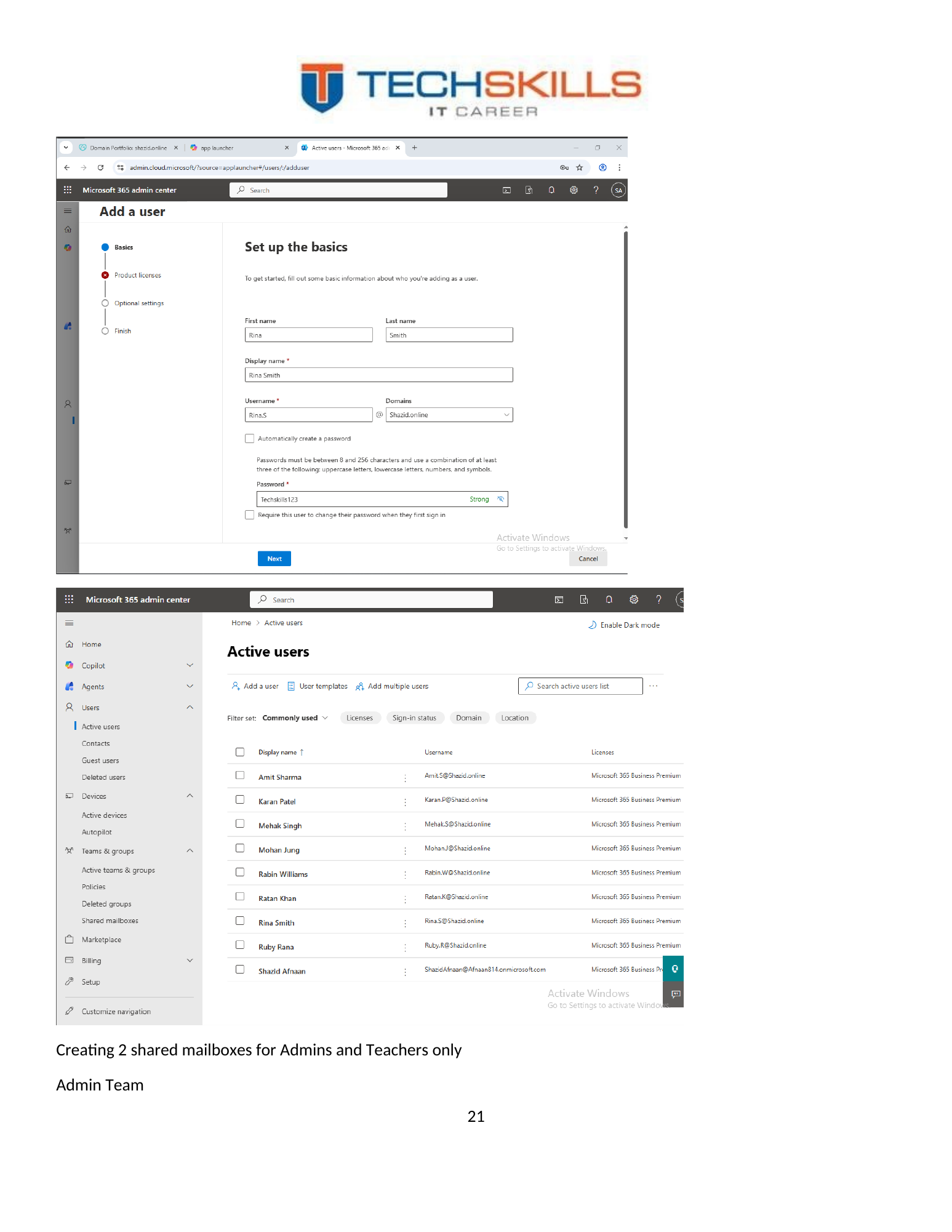The image size is (952, 1232).
Task: Switch to the app launcher browser tab
Action: coord(239,148)
